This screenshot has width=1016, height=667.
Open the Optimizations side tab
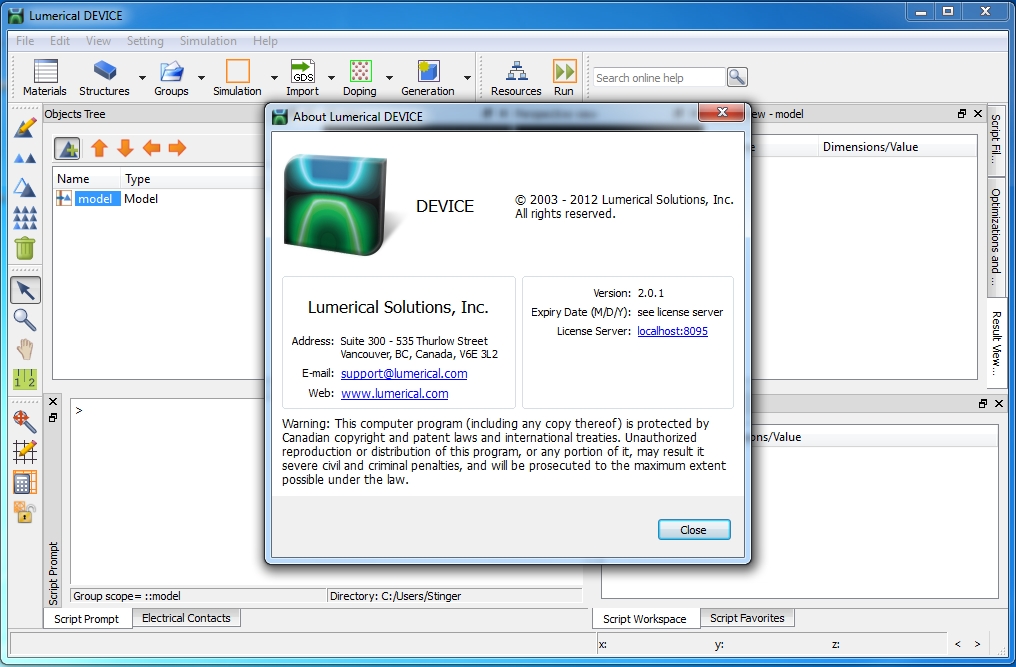tap(996, 237)
